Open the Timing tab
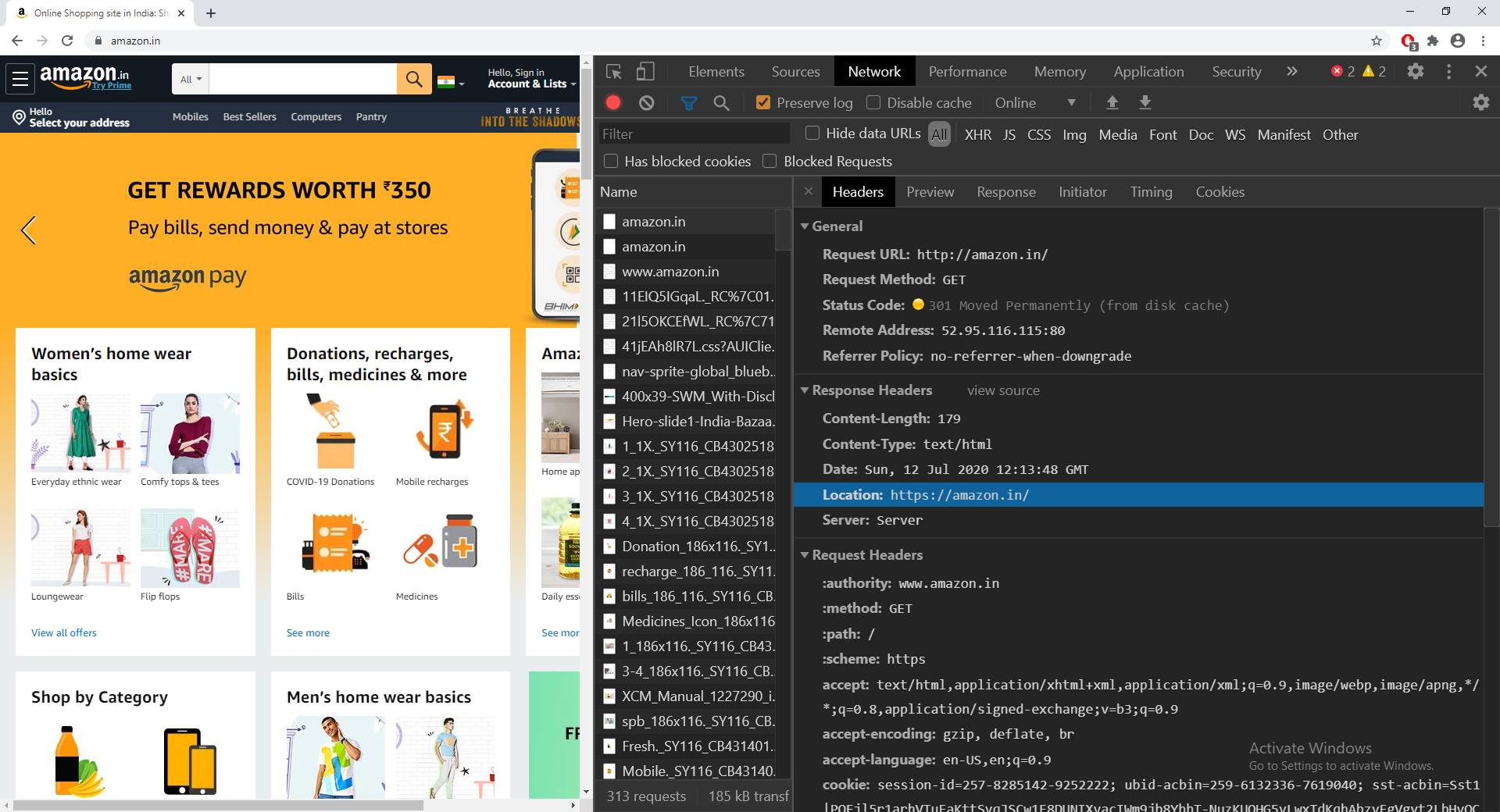 (x=1151, y=192)
